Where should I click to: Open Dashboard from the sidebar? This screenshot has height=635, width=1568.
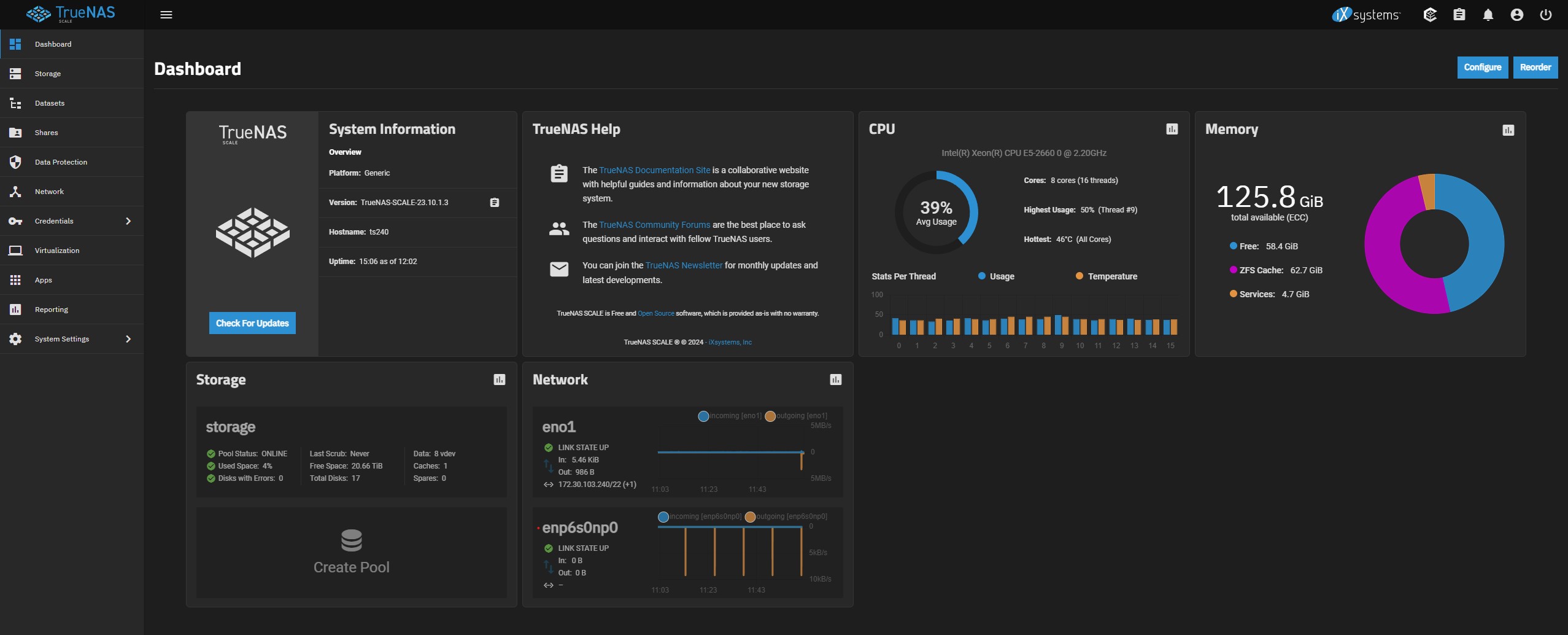[x=72, y=44]
